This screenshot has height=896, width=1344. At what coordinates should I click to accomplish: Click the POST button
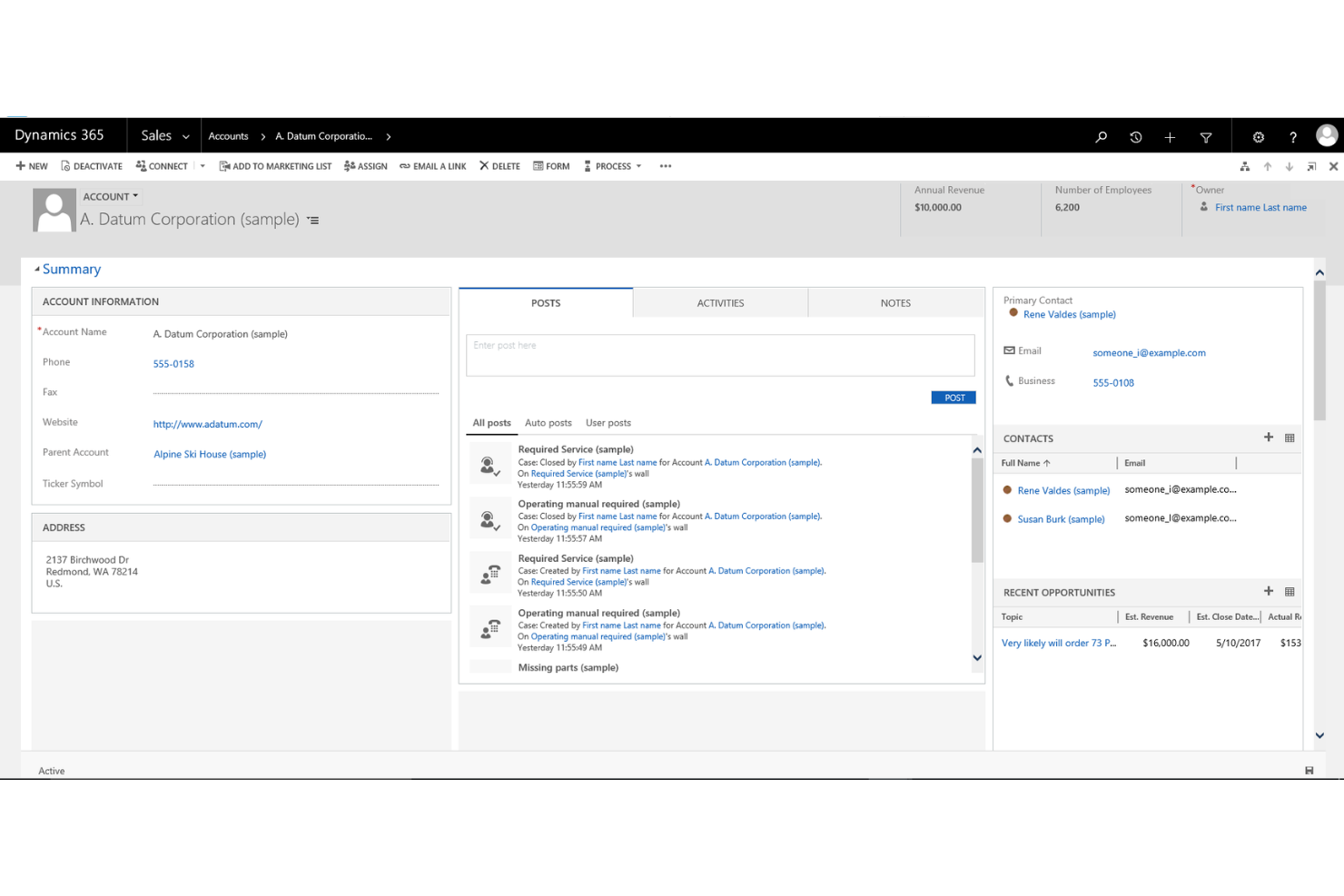954,398
